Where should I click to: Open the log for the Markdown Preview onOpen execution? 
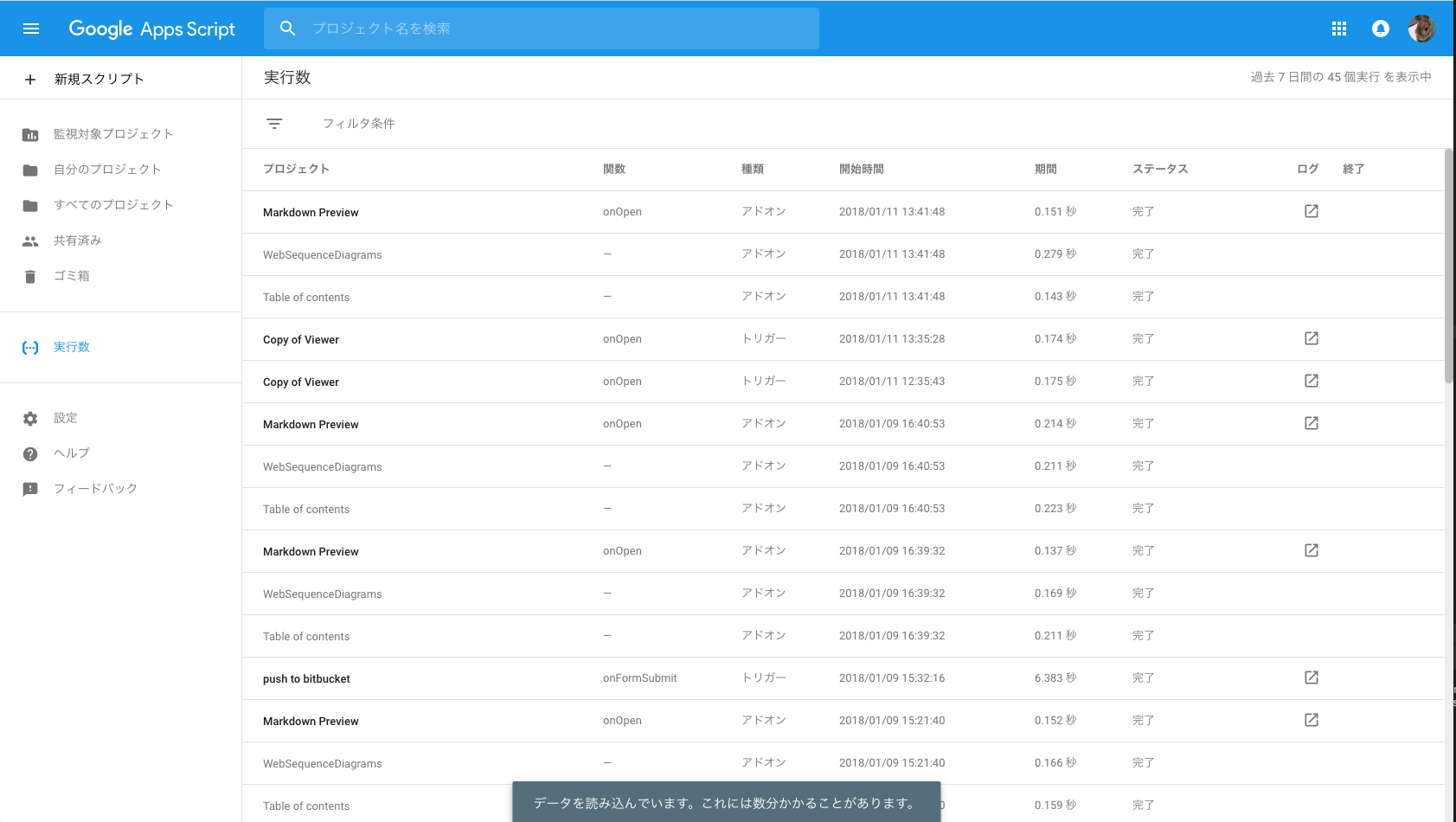point(1311,210)
